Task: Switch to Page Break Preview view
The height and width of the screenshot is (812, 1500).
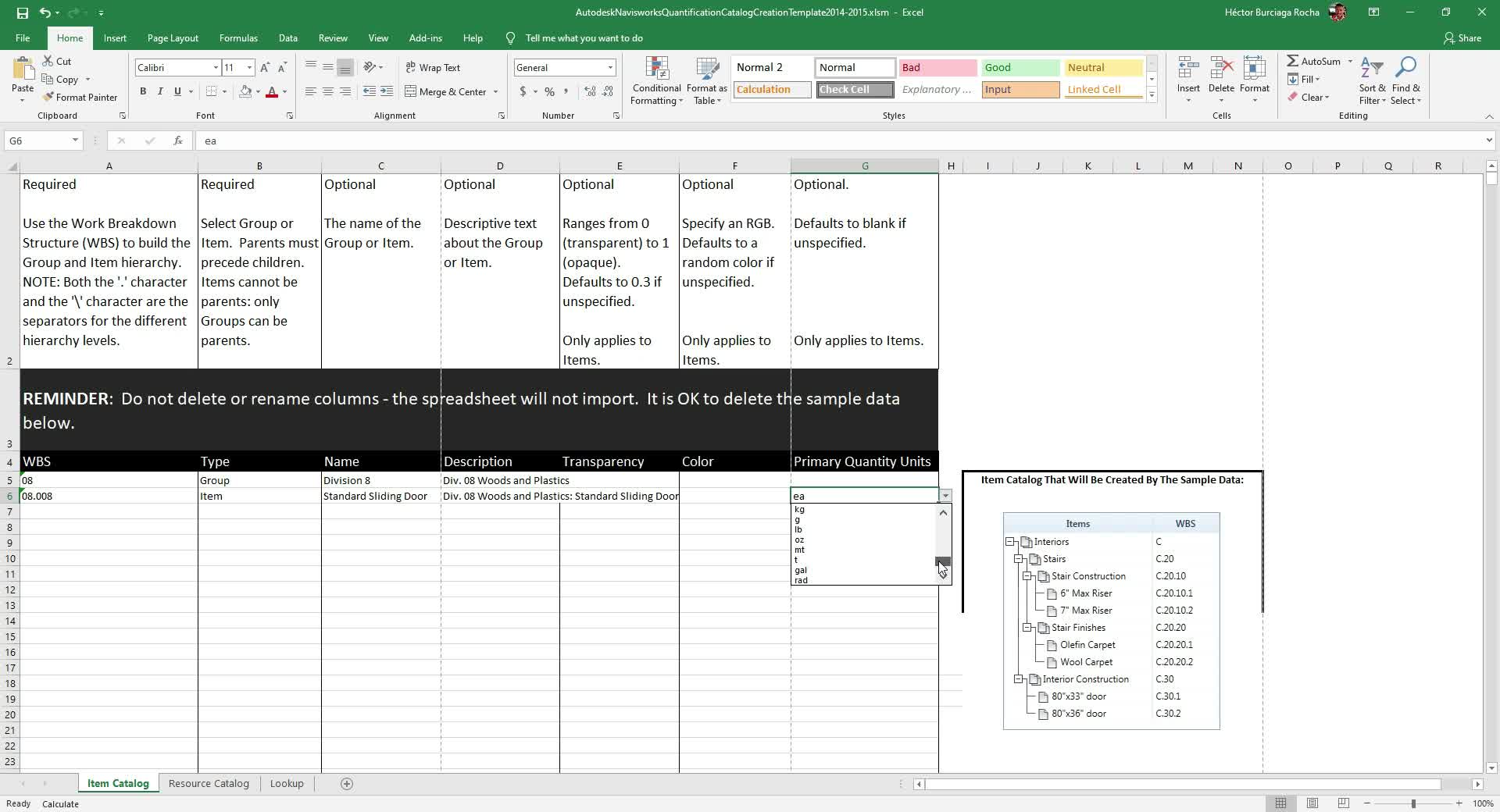Action: pos(1344,803)
